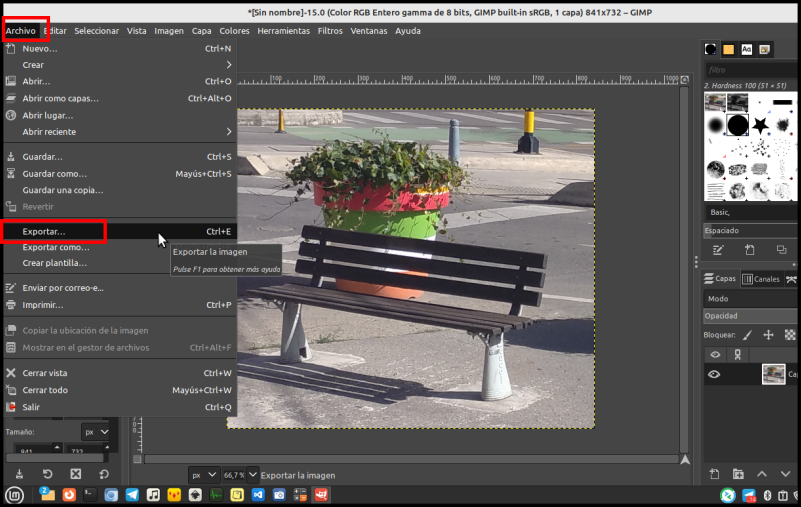The height and width of the screenshot is (507, 801).
Task: Click the edit brush icon
Action: point(718,249)
